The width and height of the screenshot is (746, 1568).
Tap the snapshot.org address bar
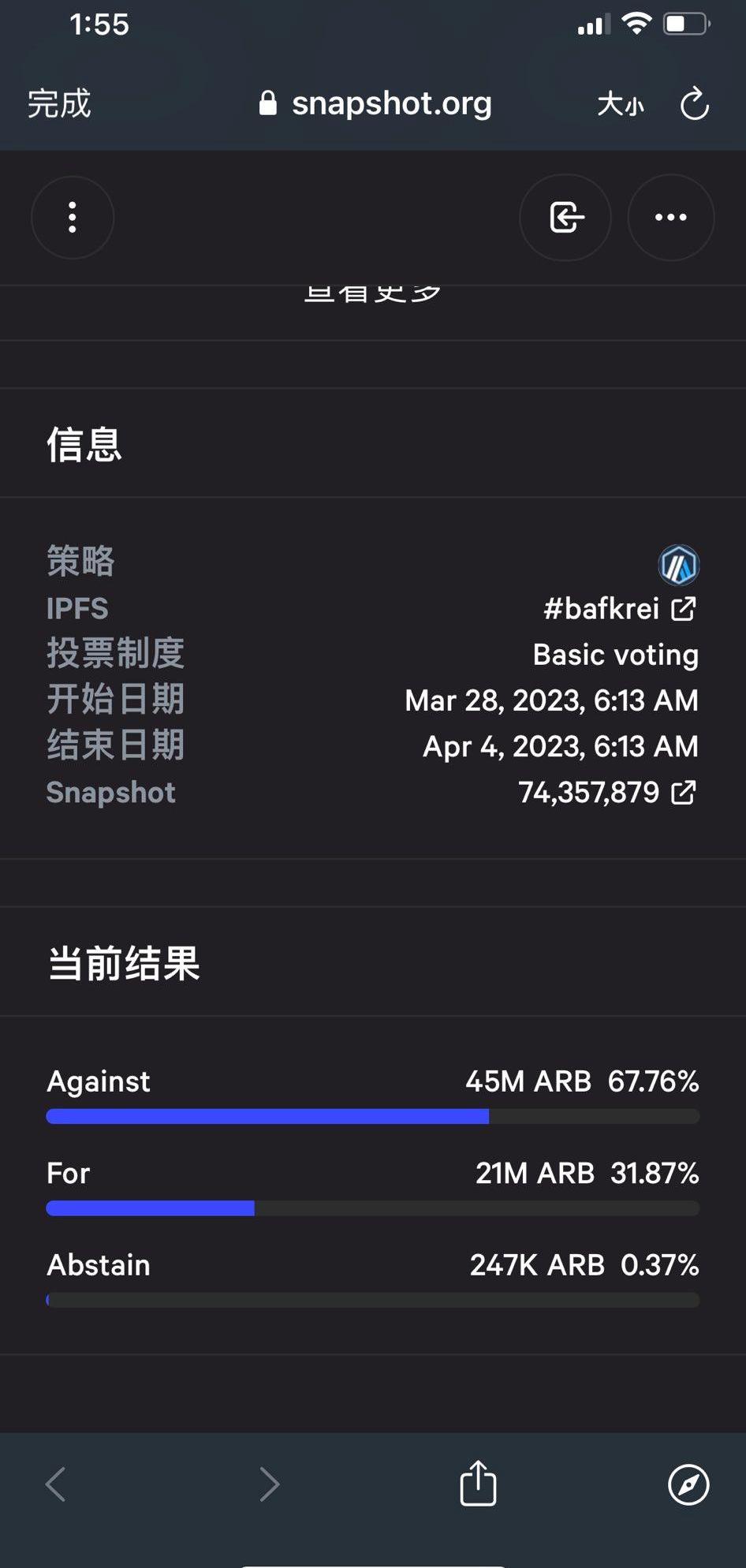point(375,103)
